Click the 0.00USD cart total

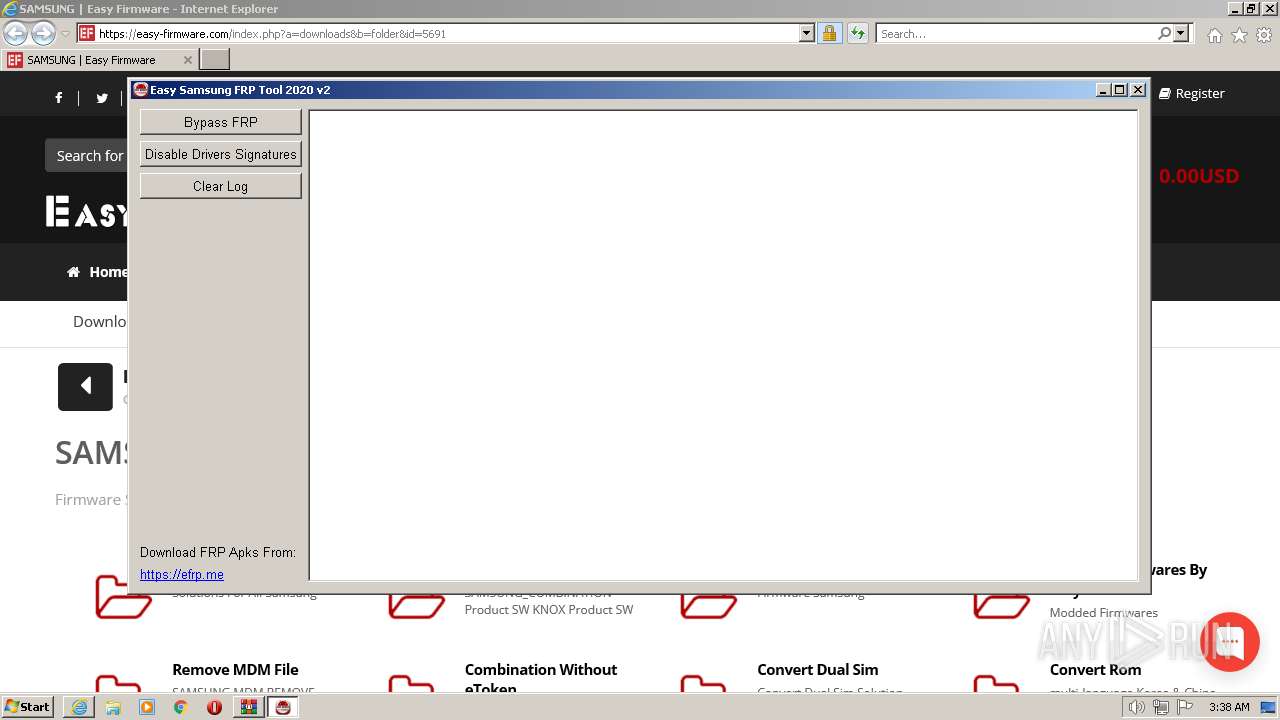tap(1198, 176)
